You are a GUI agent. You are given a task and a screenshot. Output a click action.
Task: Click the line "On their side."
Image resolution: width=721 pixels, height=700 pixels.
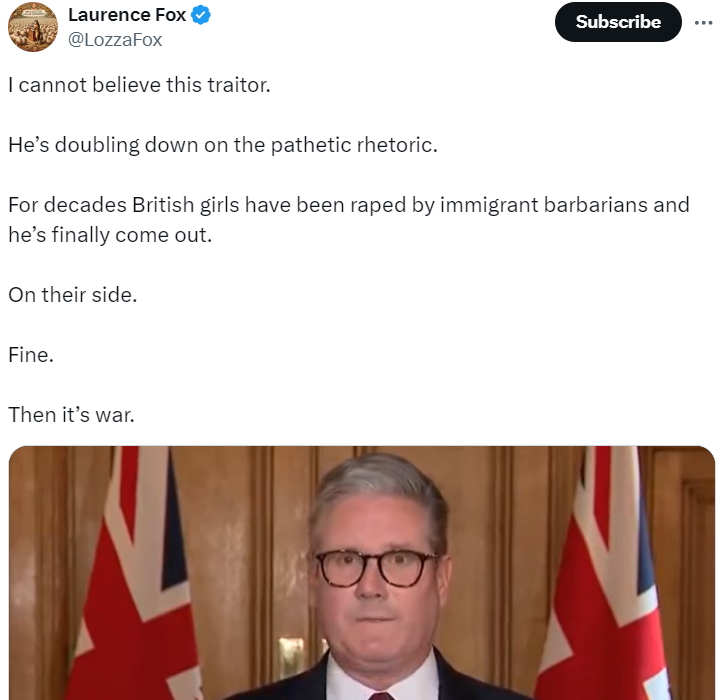(71, 295)
